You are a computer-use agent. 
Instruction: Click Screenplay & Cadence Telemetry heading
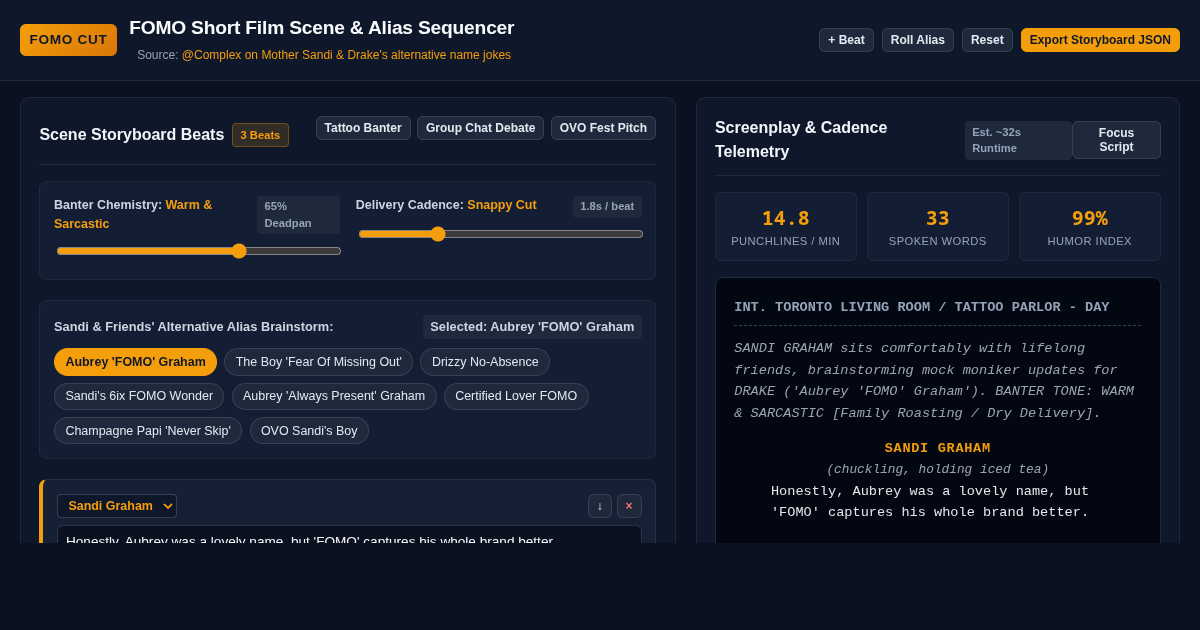pyautogui.click(x=801, y=140)
